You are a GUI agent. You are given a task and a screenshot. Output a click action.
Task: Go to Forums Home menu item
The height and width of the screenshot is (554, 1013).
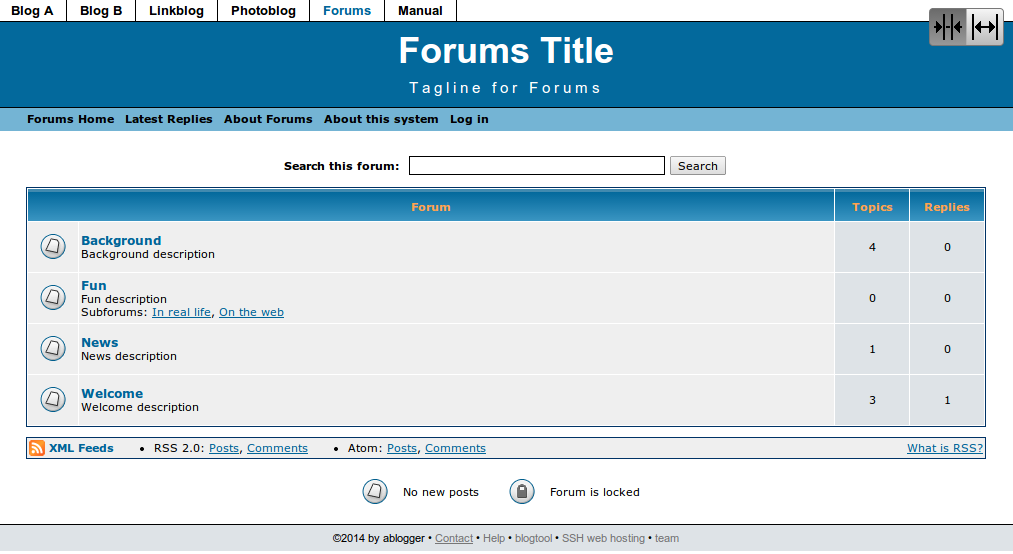70,119
